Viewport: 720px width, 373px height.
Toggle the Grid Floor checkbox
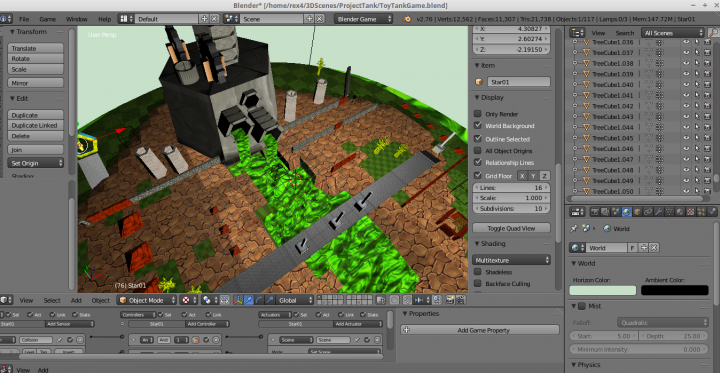coord(478,175)
